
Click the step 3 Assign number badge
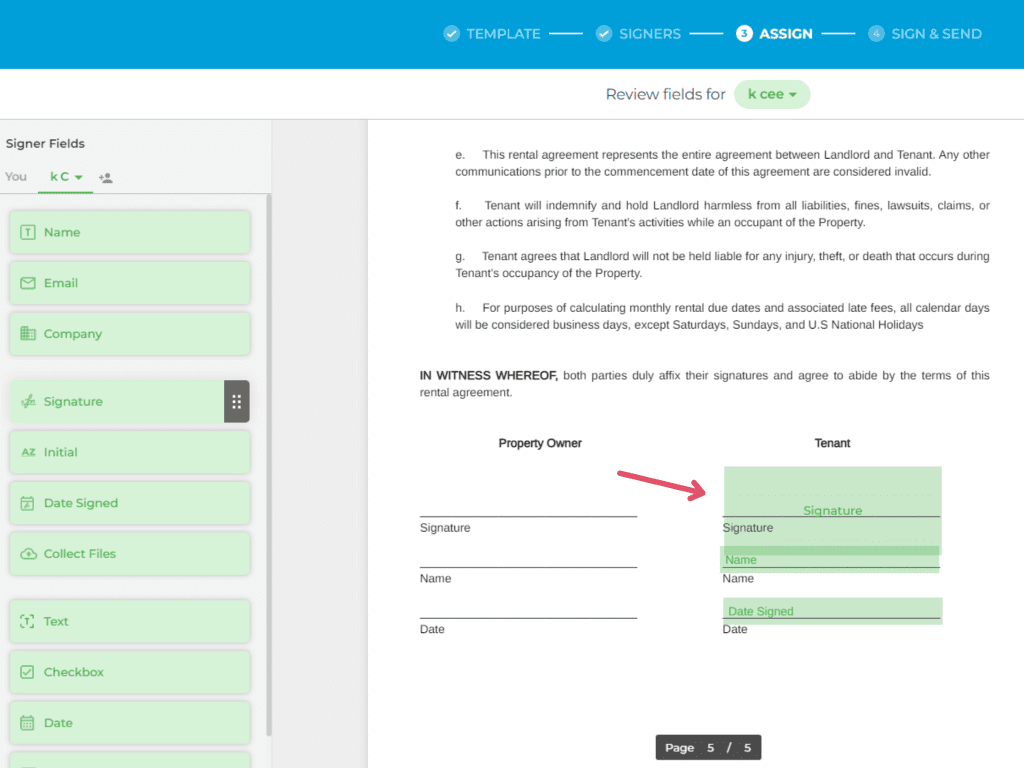coord(744,33)
